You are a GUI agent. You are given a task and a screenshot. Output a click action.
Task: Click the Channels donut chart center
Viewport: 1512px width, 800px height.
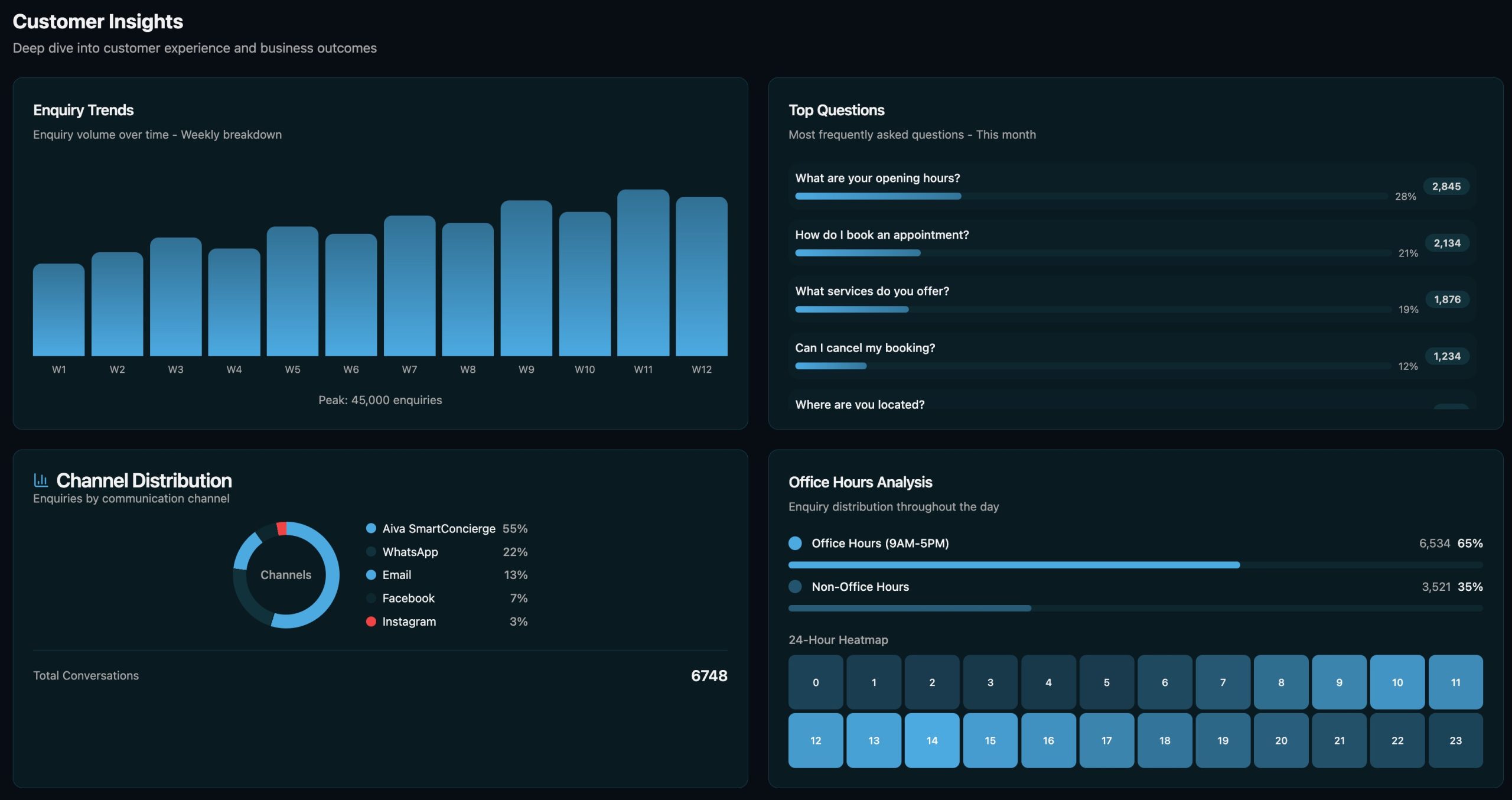click(x=286, y=575)
